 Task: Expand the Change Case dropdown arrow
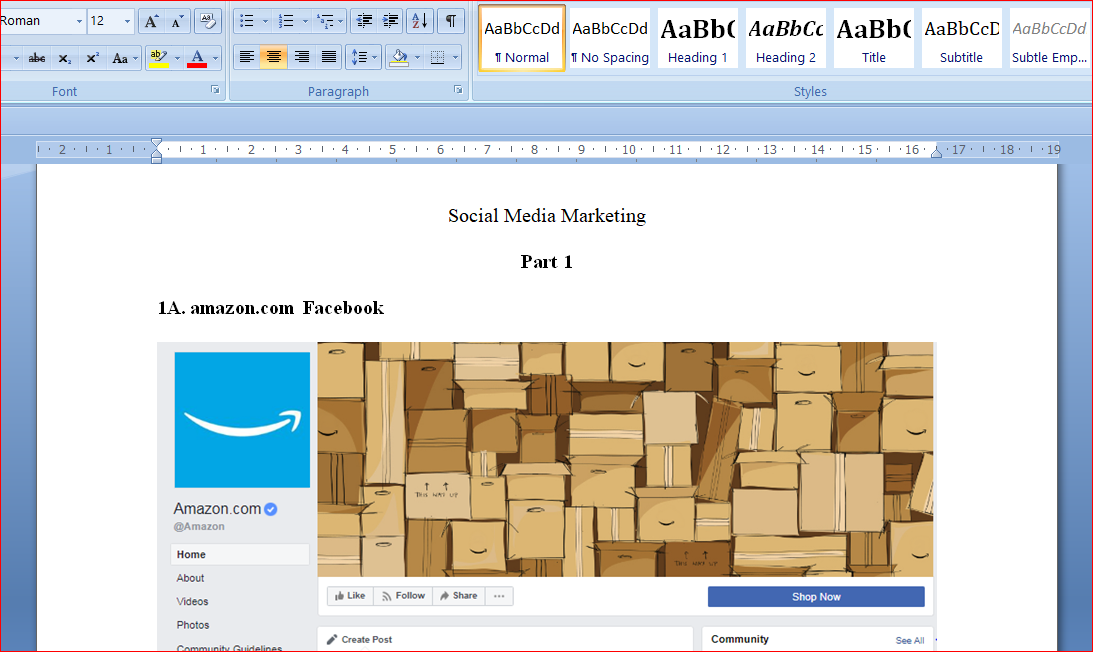tap(135, 58)
